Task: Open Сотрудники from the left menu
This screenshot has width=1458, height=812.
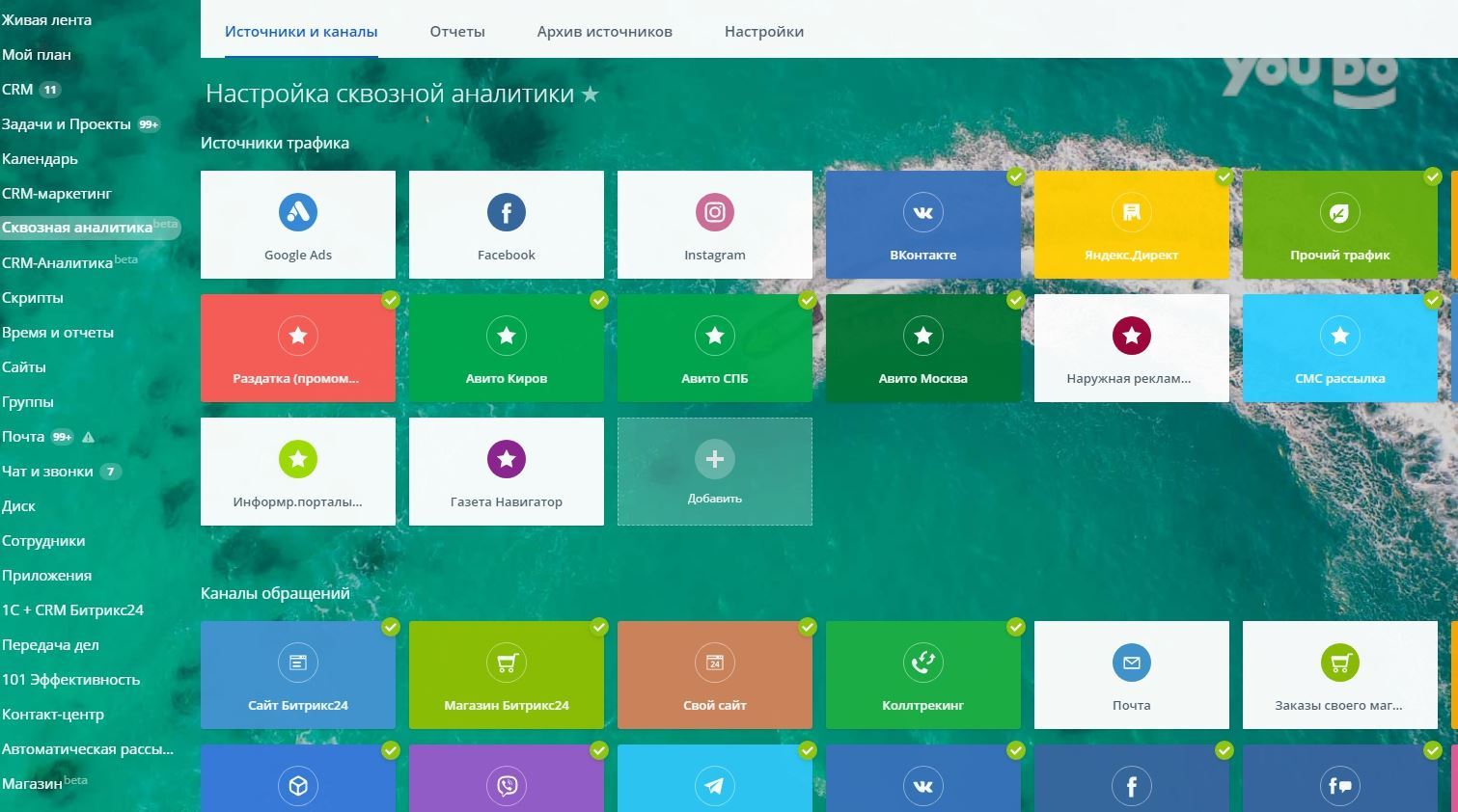Action: click(43, 541)
